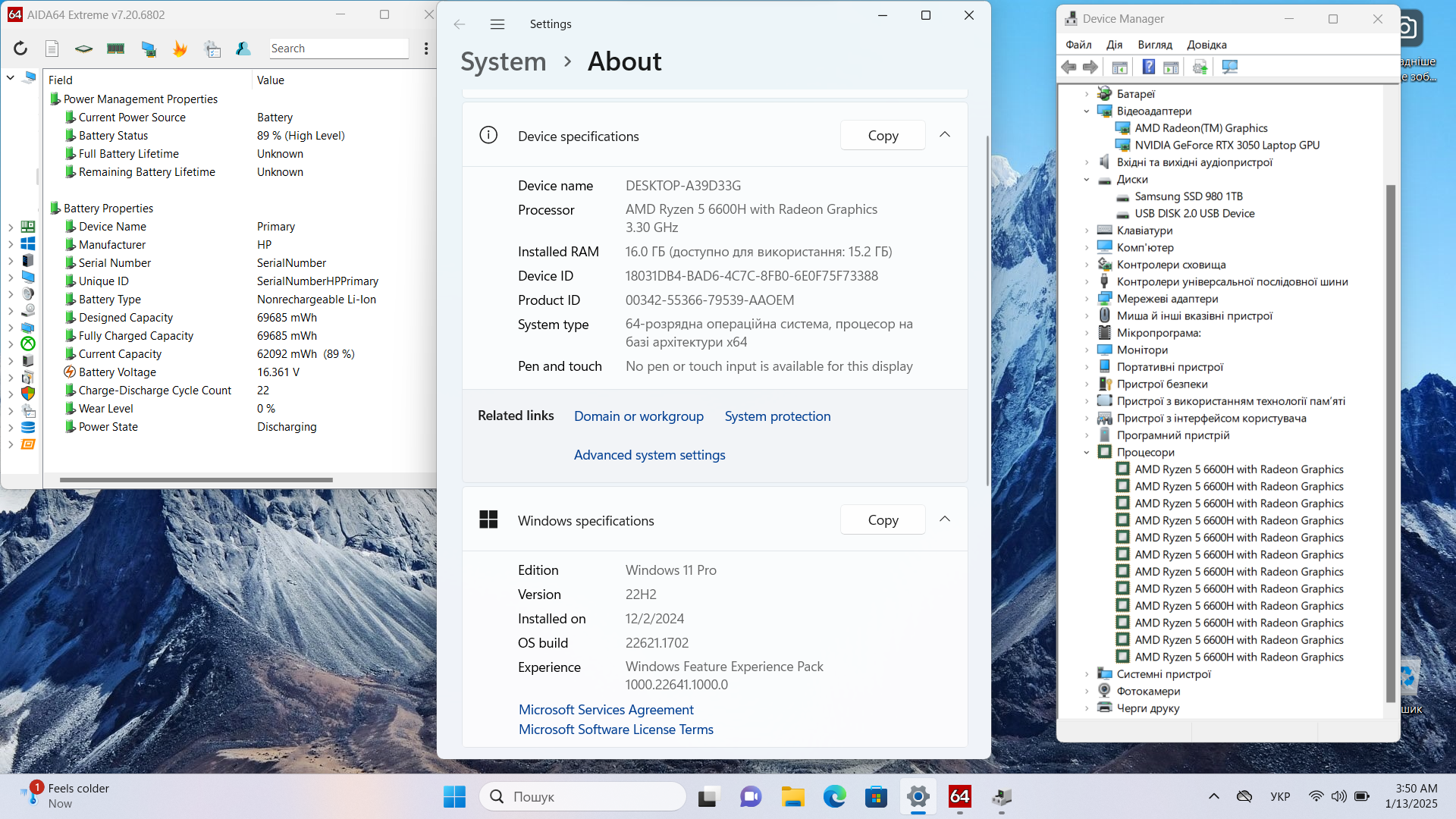
Task: Open the Файл menu in Device Manager
Action: (1078, 45)
